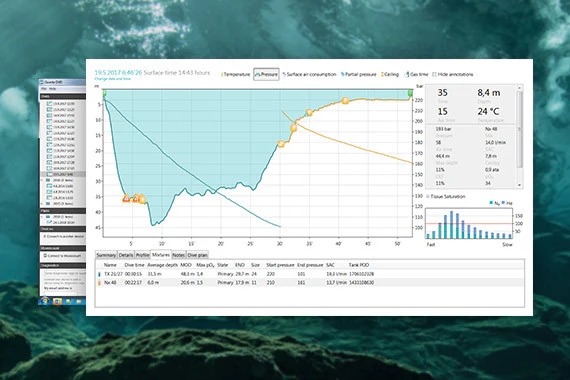
Task: Check the Hide annotations checkbox
Action: pos(434,75)
